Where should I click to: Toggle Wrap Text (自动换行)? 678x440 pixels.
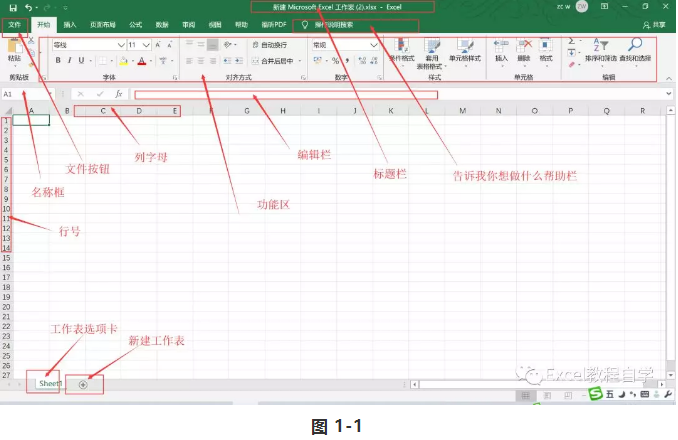(x=270, y=45)
